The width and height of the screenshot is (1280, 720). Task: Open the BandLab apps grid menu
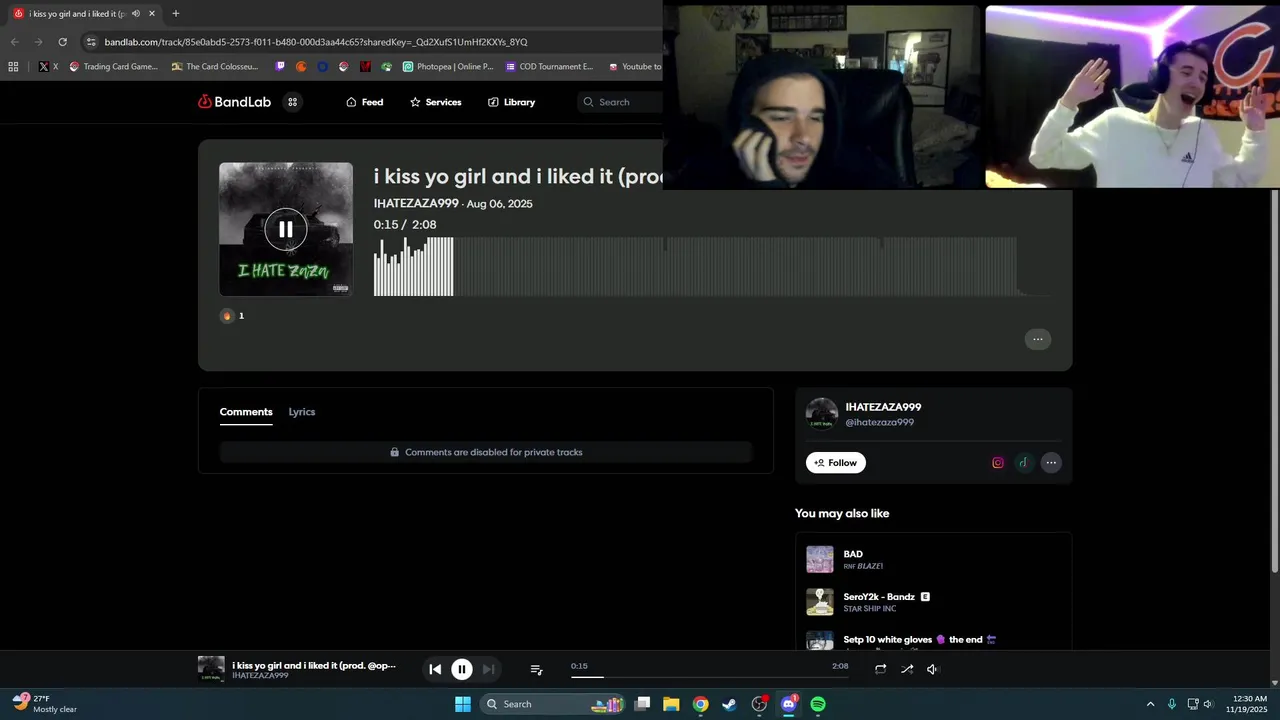(292, 102)
